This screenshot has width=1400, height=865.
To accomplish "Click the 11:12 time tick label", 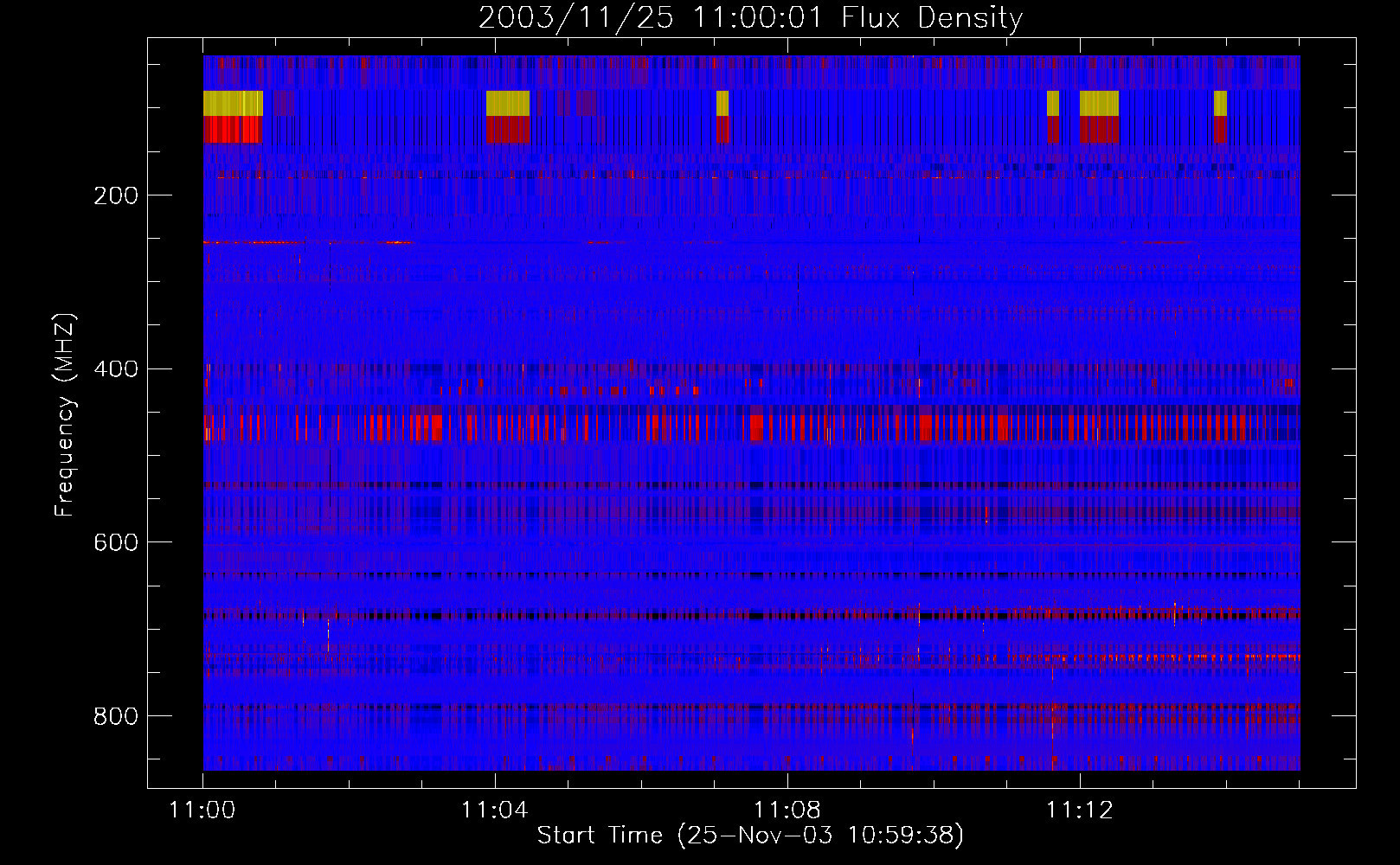I will (x=1080, y=811).
